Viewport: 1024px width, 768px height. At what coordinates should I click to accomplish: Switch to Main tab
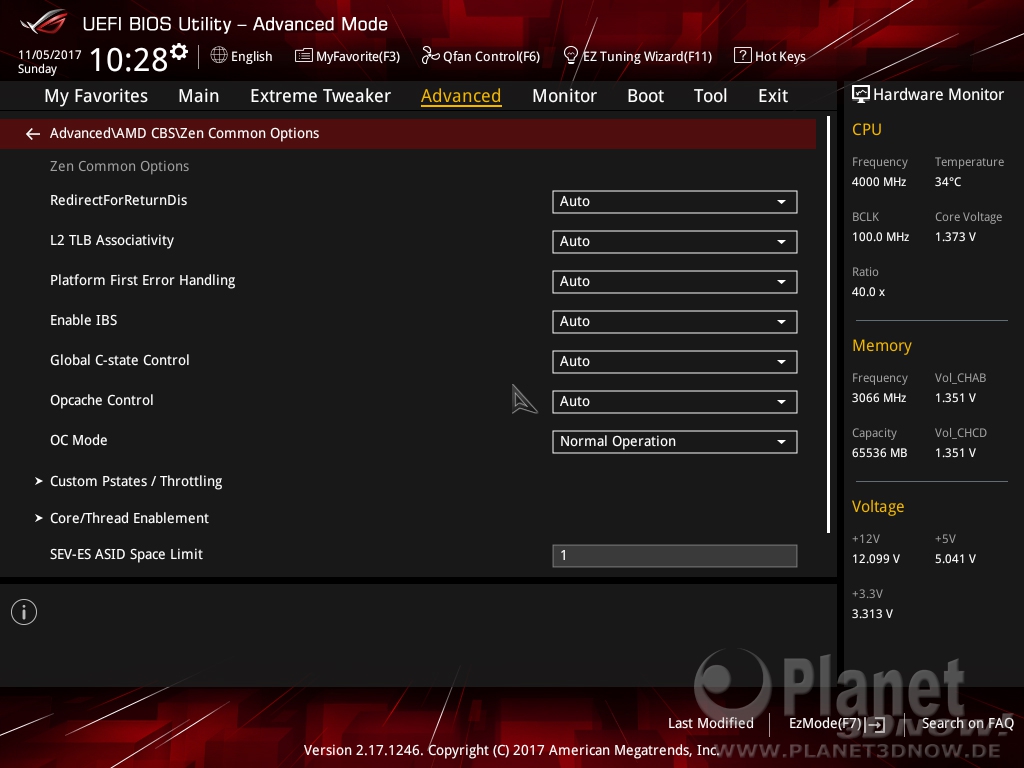[x=199, y=96]
